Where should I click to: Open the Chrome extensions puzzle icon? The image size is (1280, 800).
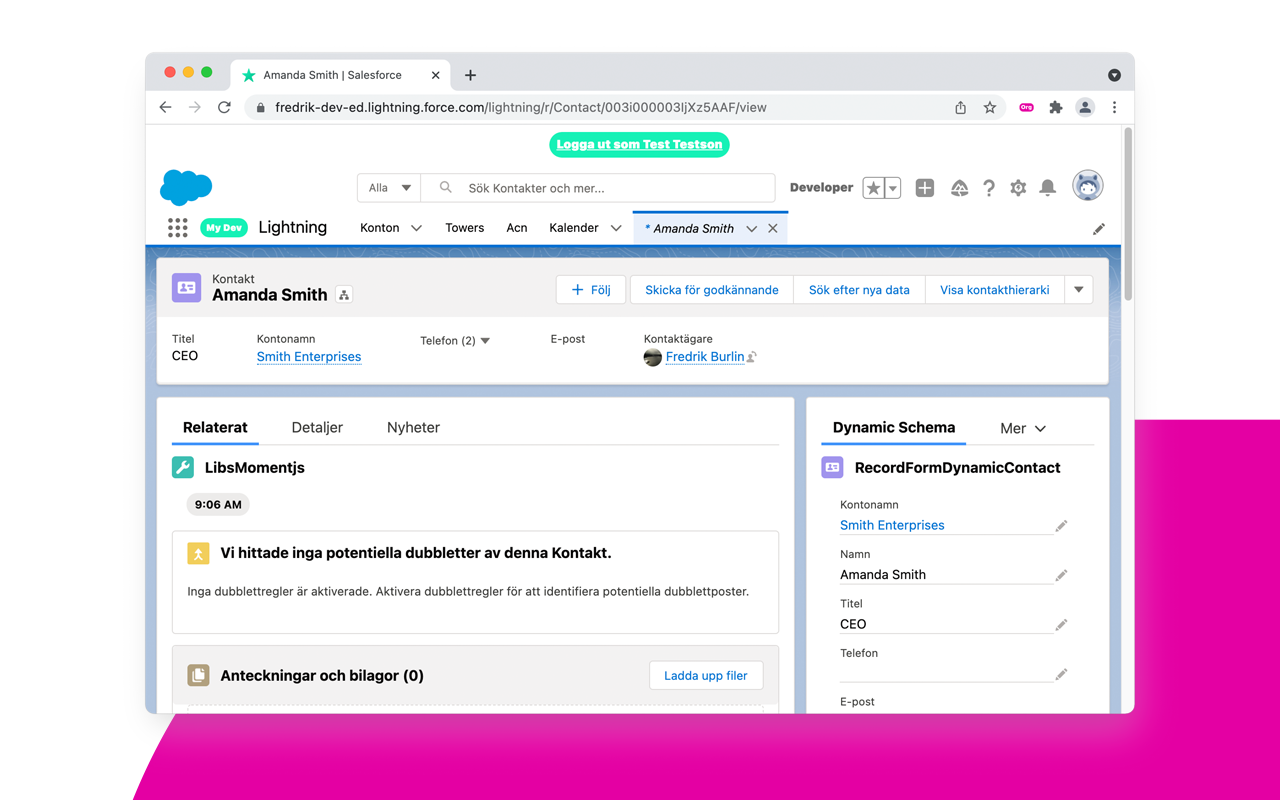click(x=1055, y=107)
